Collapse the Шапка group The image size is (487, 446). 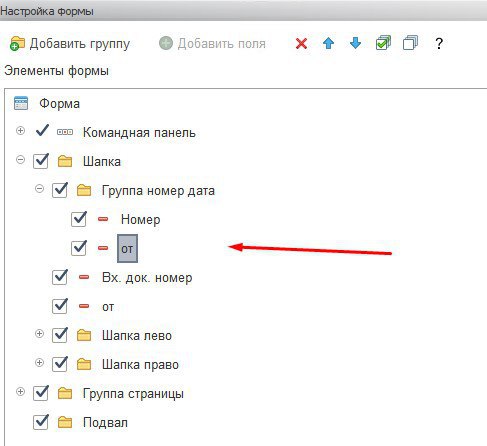20,160
